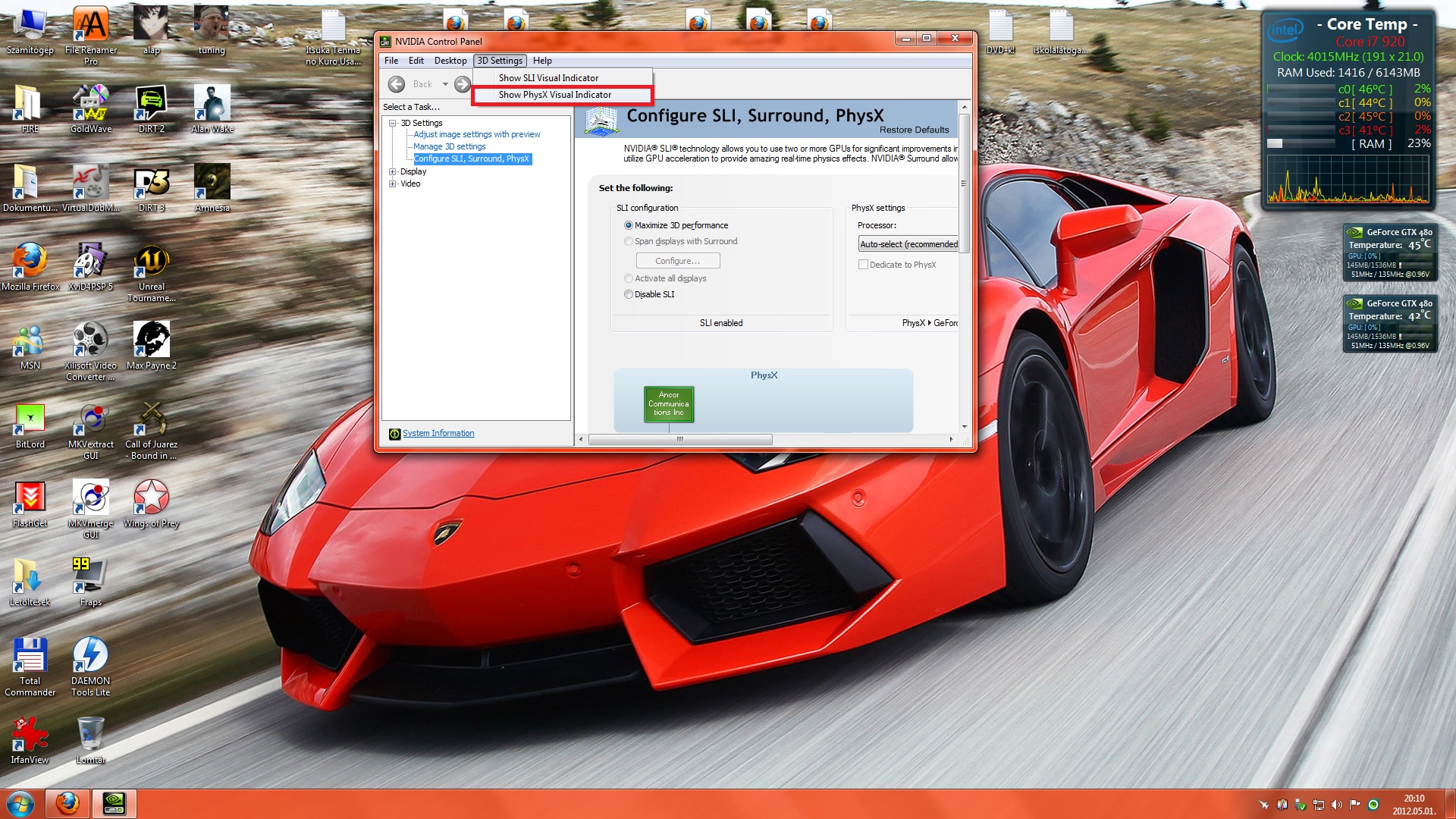The width and height of the screenshot is (1456, 819).
Task: Launch Call of Juarez desktop icon
Action: [x=152, y=431]
